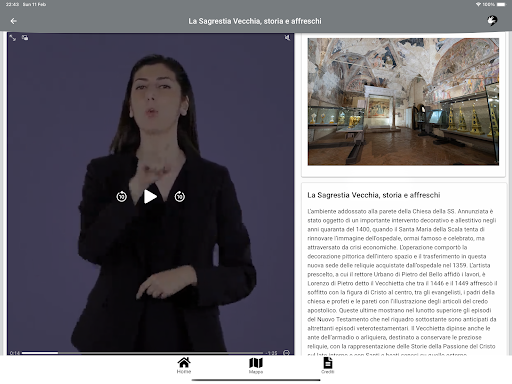Click the header title 'La Sagrestia Vecchia, storia e affreschi'
Screen dimensions: 512x384
(255, 21)
